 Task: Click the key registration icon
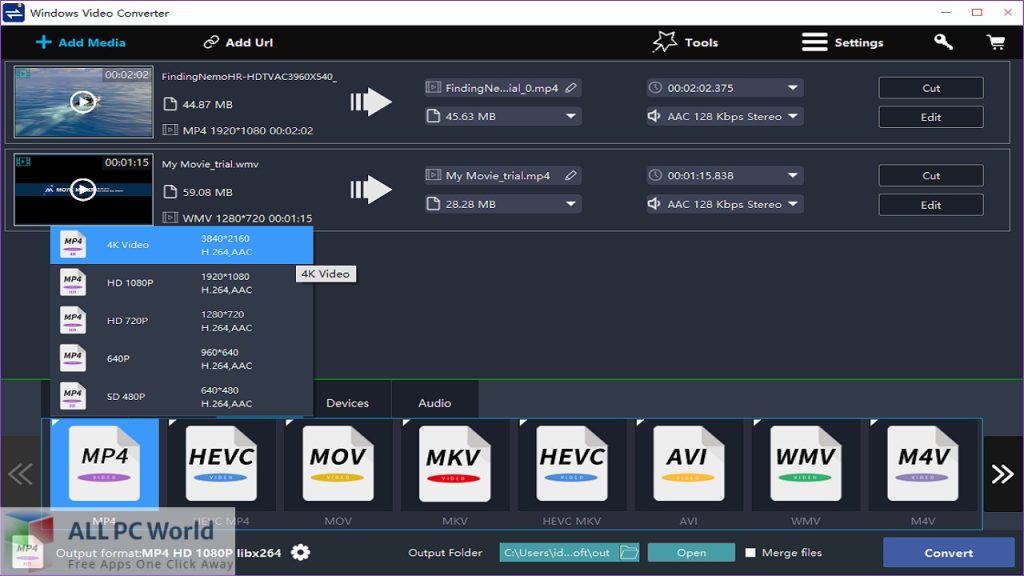pyautogui.click(x=943, y=42)
